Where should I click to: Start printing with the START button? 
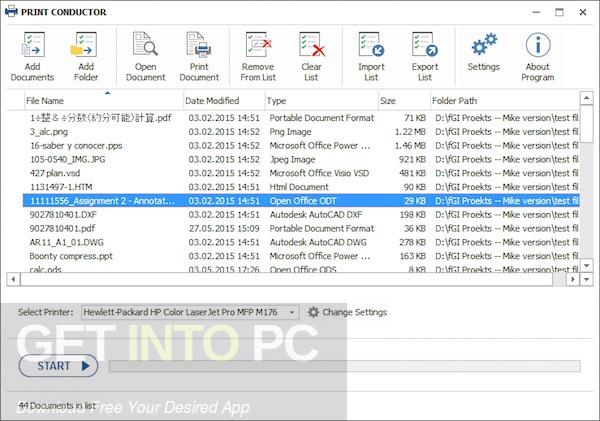click(58, 366)
